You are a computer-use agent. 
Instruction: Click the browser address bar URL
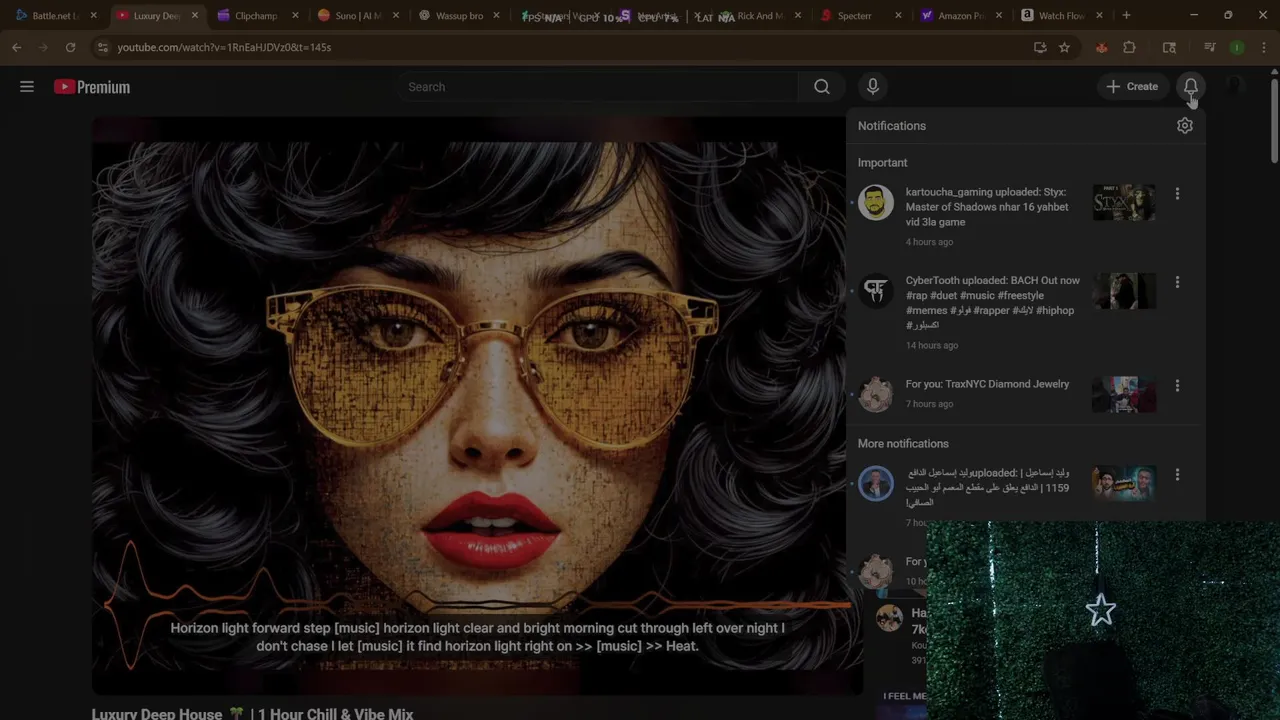(x=224, y=47)
